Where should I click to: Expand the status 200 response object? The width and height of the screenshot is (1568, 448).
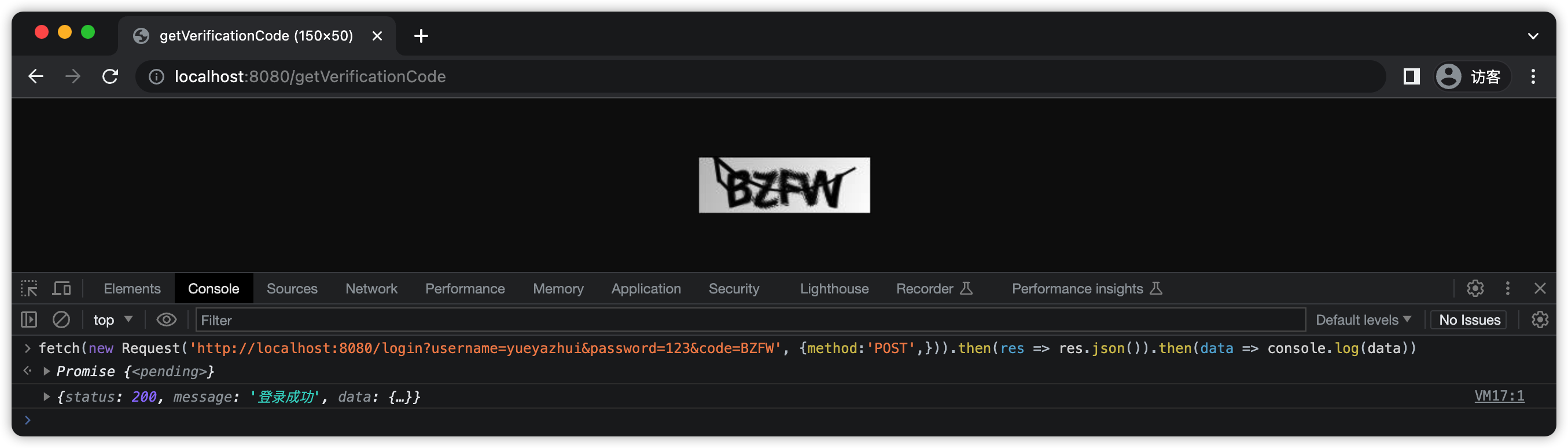point(46,397)
